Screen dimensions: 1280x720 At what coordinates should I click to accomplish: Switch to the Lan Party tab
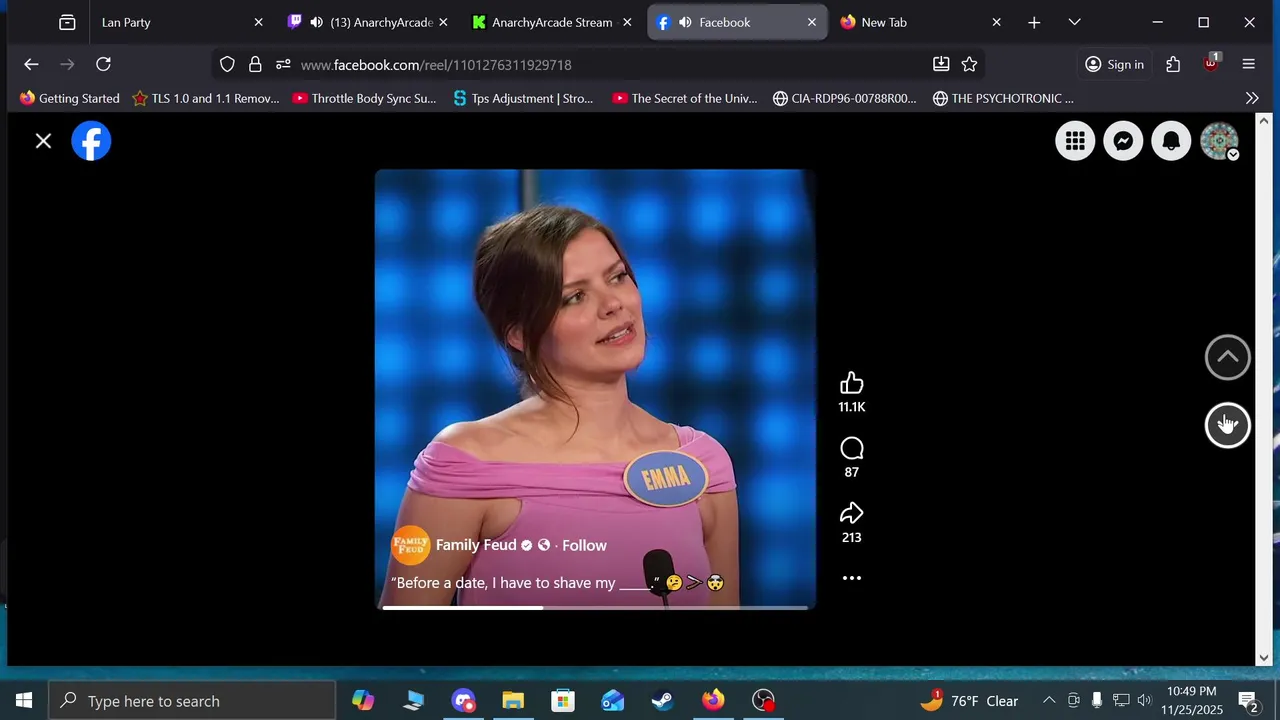click(x=181, y=22)
